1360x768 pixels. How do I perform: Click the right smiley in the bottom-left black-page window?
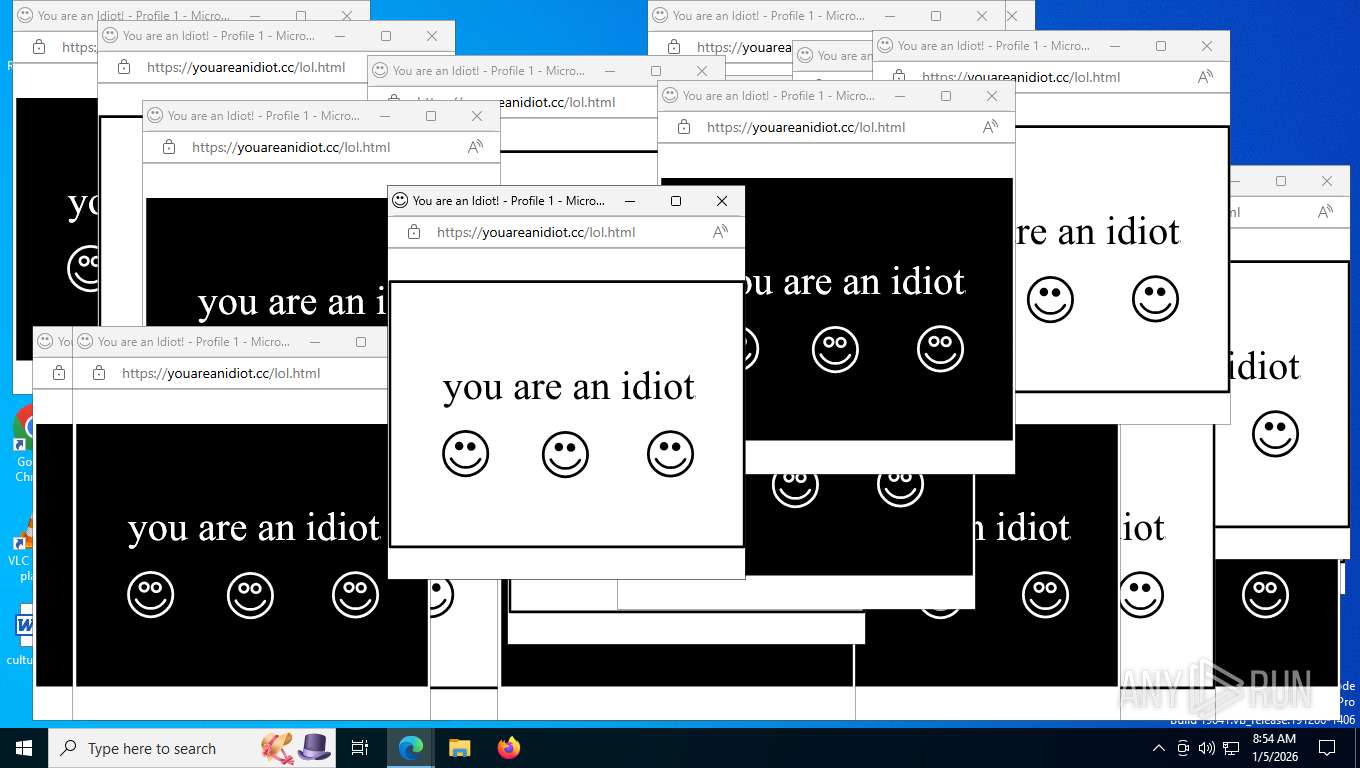[356, 595]
